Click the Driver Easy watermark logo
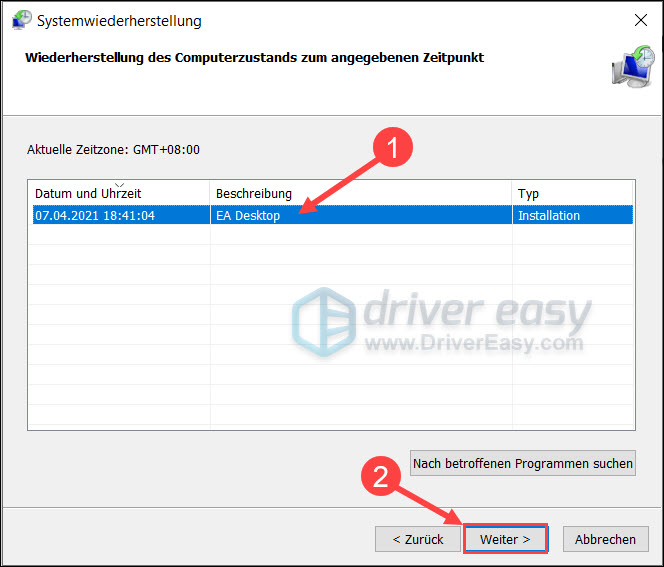 click(324, 318)
